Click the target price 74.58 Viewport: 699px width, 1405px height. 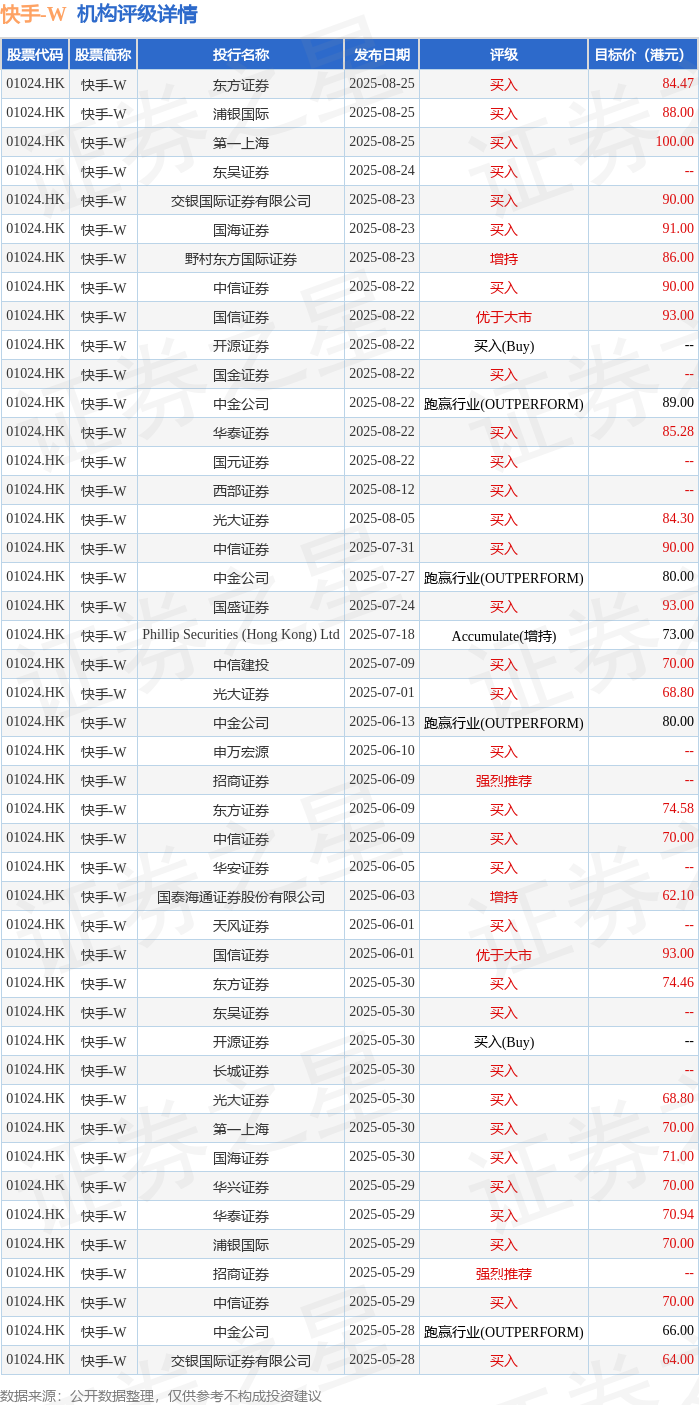click(677, 809)
